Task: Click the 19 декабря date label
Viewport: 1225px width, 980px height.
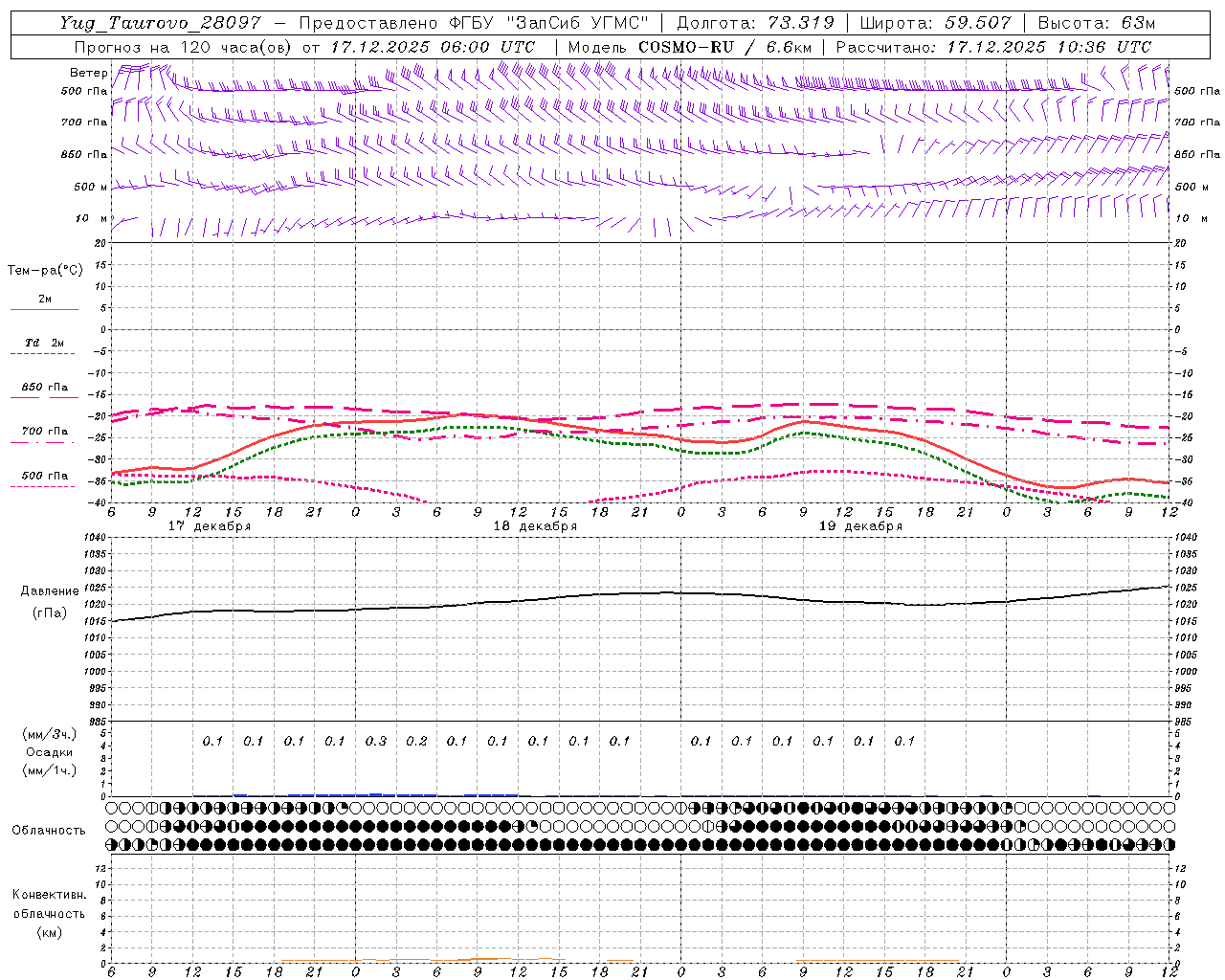Action: (860, 526)
